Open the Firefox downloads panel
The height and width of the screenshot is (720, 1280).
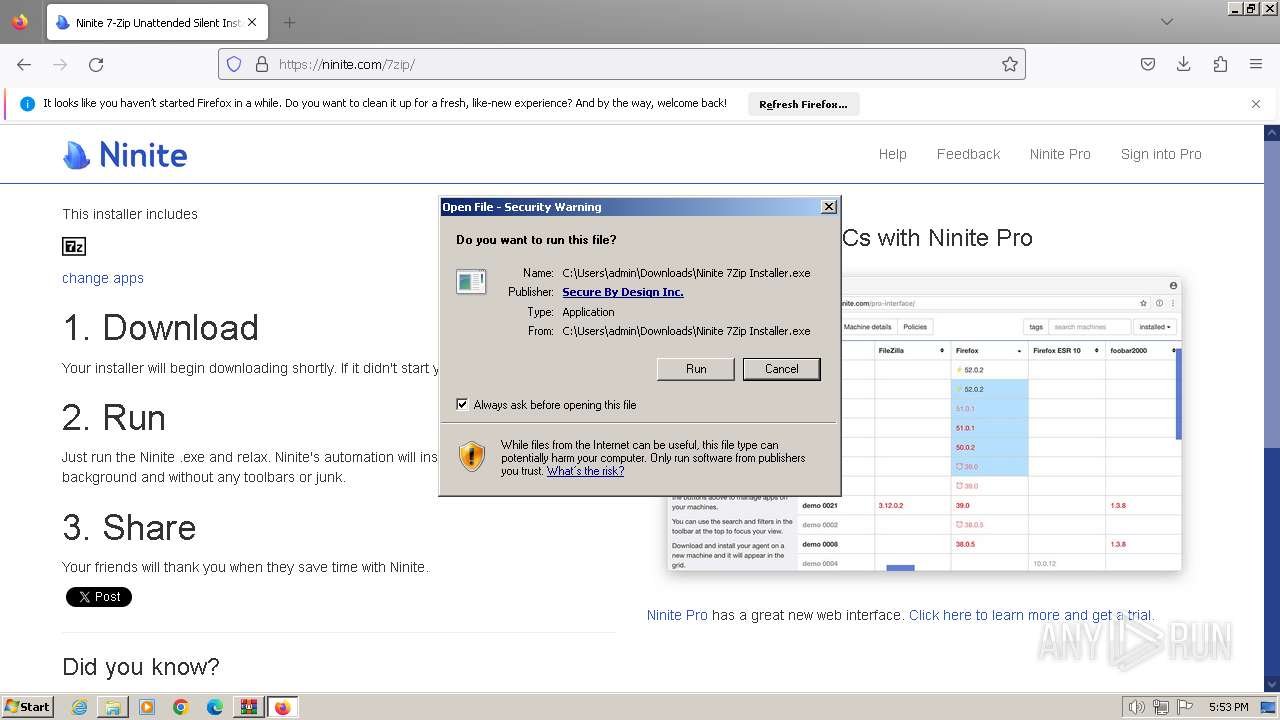(x=1184, y=64)
